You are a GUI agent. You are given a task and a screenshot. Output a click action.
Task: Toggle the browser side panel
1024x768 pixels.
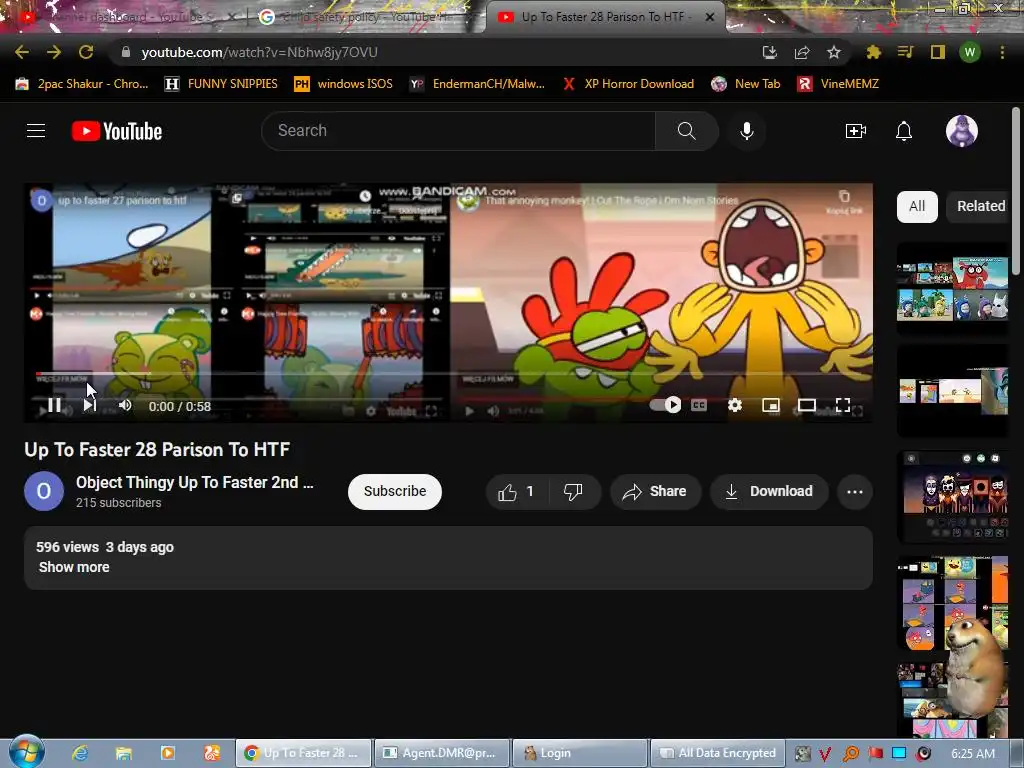coord(938,52)
